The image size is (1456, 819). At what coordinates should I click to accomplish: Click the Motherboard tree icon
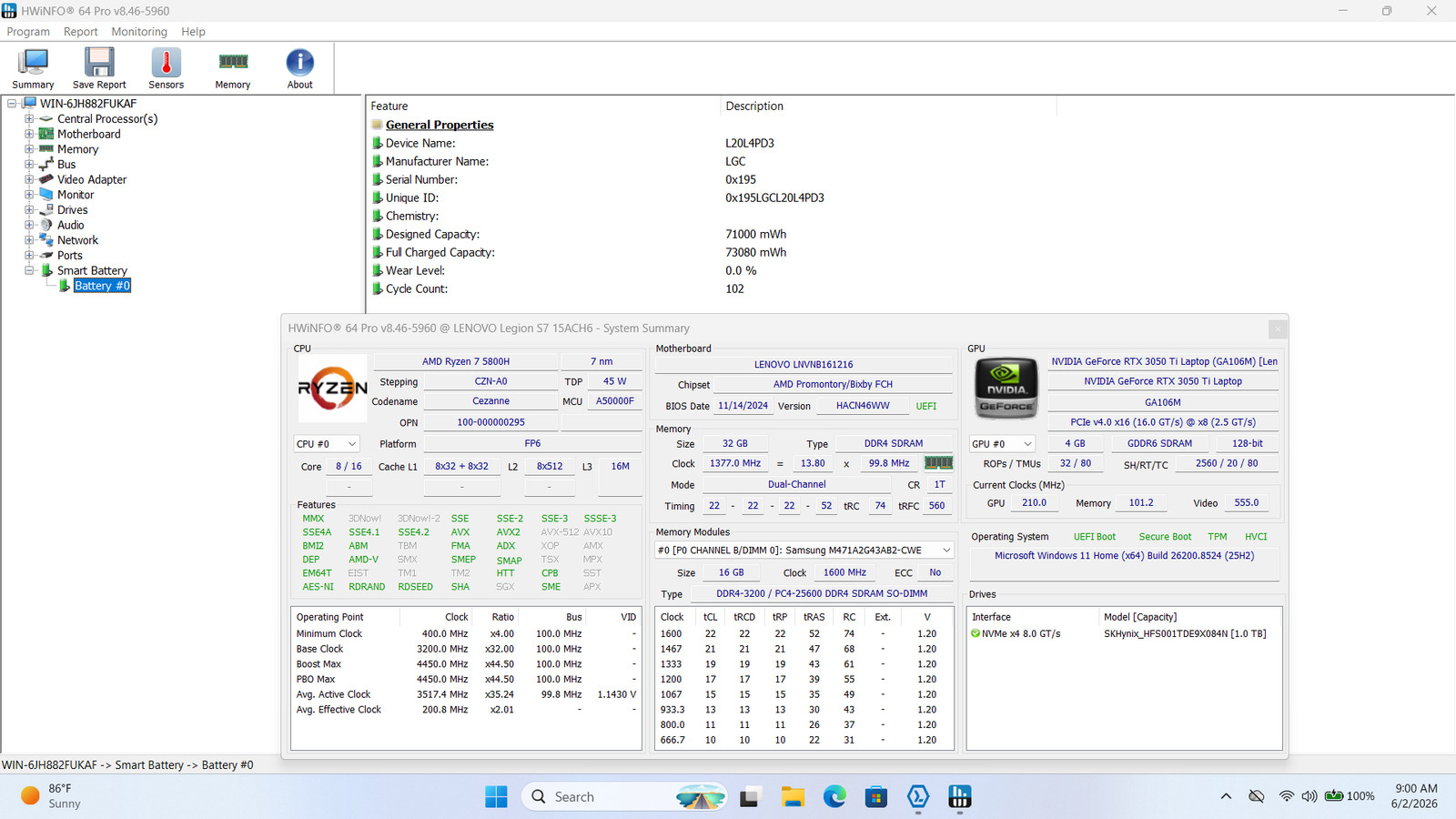tap(46, 134)
